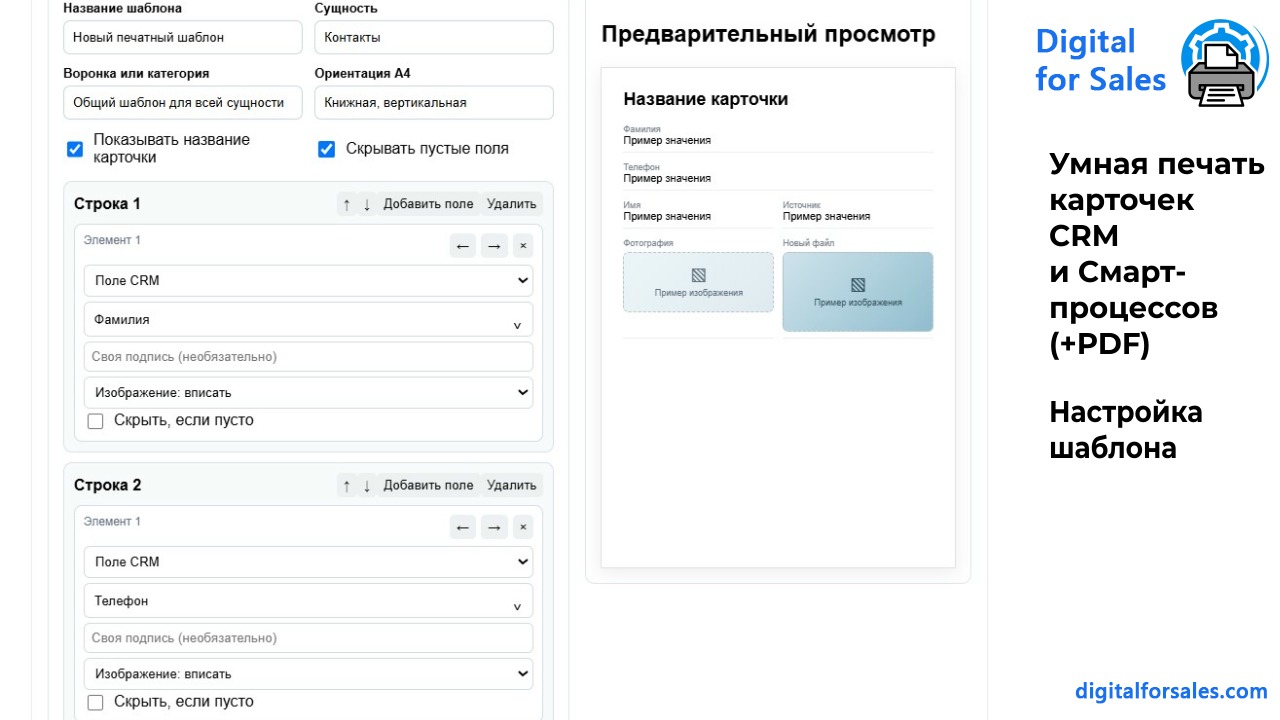Open the Сущность 'Контакты' selector
Screen dimensions: 1280x720
[x=433, y=38]
